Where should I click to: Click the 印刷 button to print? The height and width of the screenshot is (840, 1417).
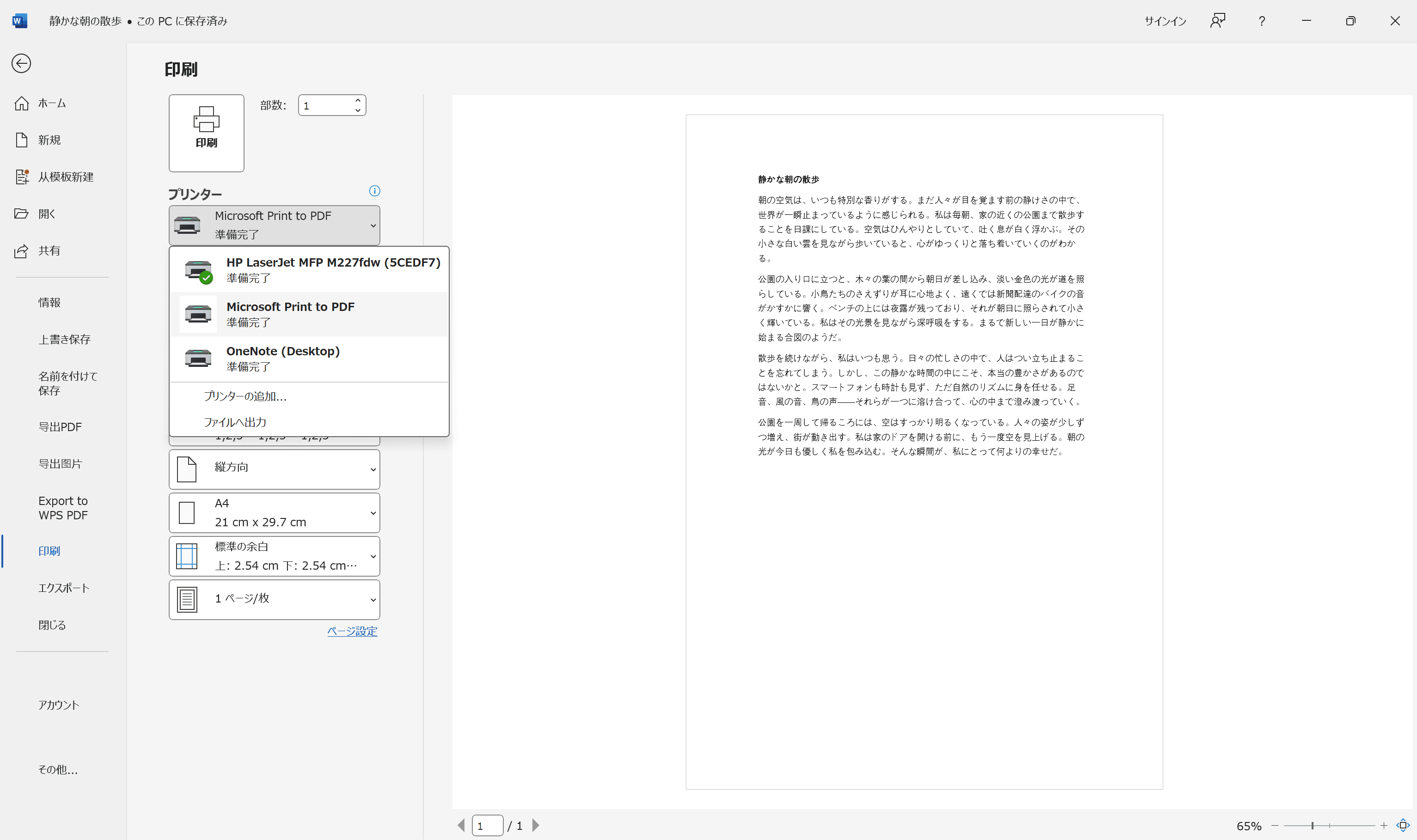[x=206, y=133]
